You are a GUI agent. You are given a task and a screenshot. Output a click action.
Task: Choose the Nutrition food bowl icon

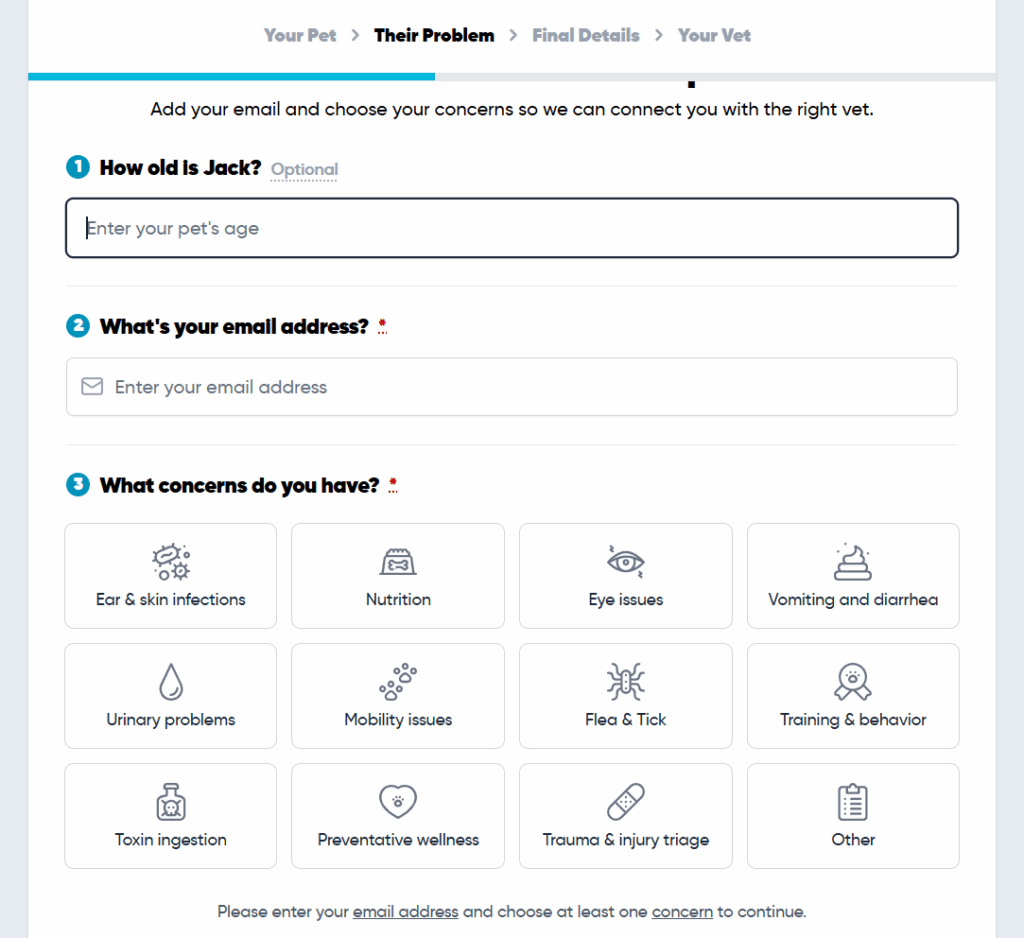click(398, 562)
